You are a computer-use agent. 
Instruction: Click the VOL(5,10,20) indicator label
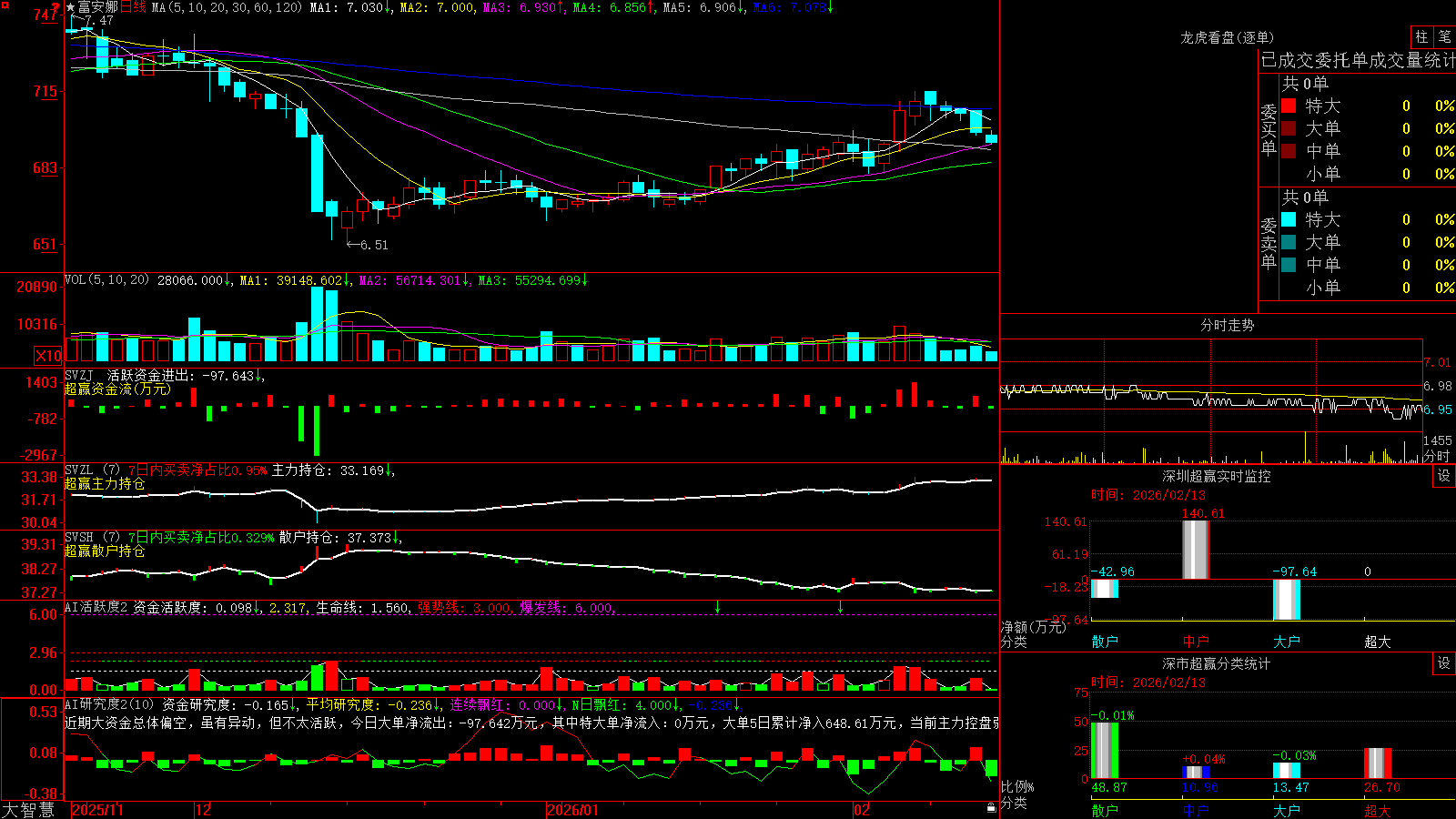(x=106, y=280)
